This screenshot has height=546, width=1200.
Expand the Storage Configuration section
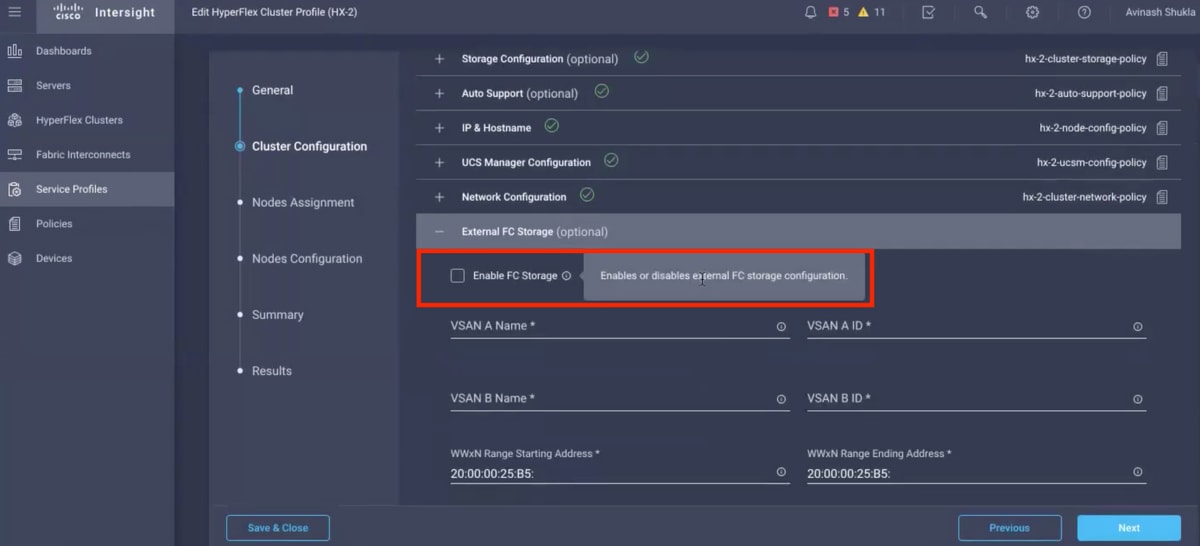click(x=439, y=59)
